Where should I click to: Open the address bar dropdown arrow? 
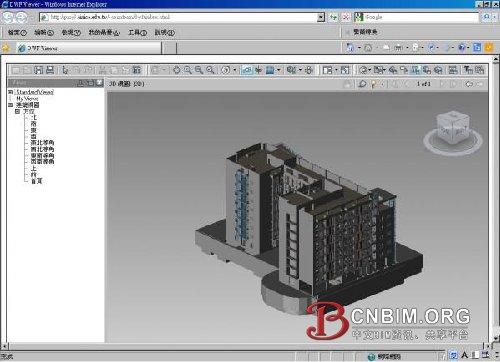321,17
